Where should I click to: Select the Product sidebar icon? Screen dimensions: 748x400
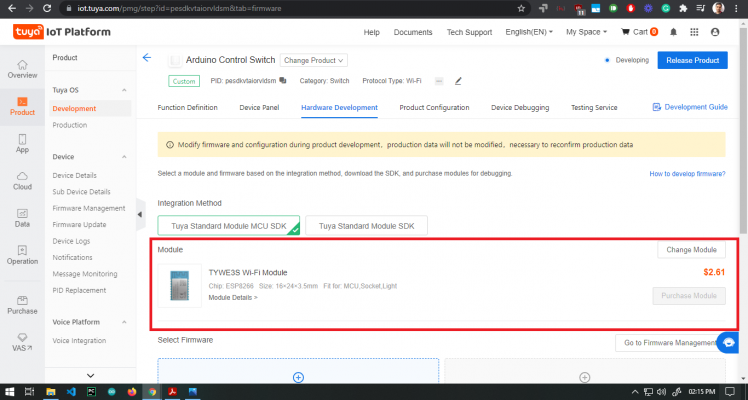click(x=22, y=106)
